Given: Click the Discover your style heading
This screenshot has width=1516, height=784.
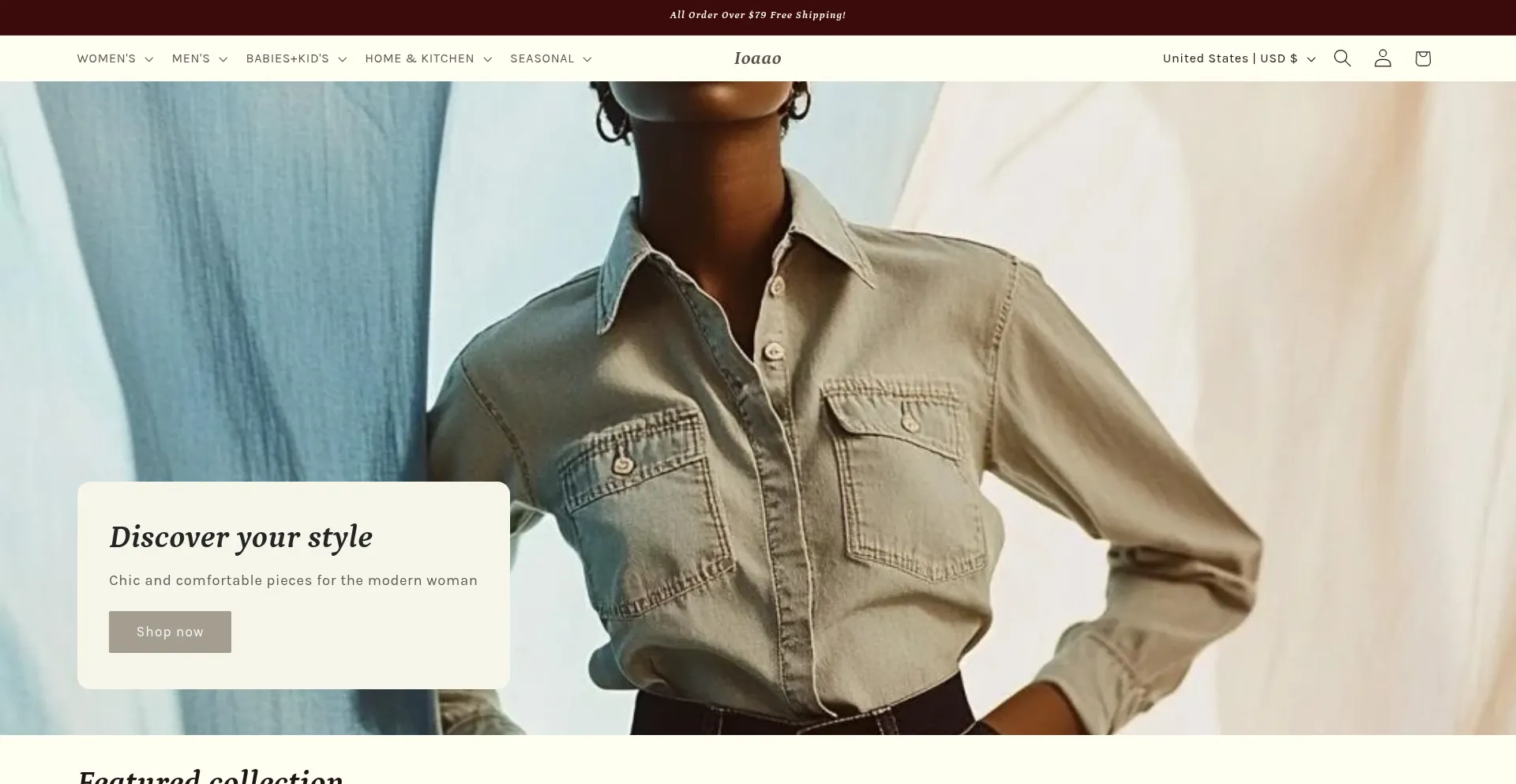Looking at the screenshot, I should (x=241, y=537).
